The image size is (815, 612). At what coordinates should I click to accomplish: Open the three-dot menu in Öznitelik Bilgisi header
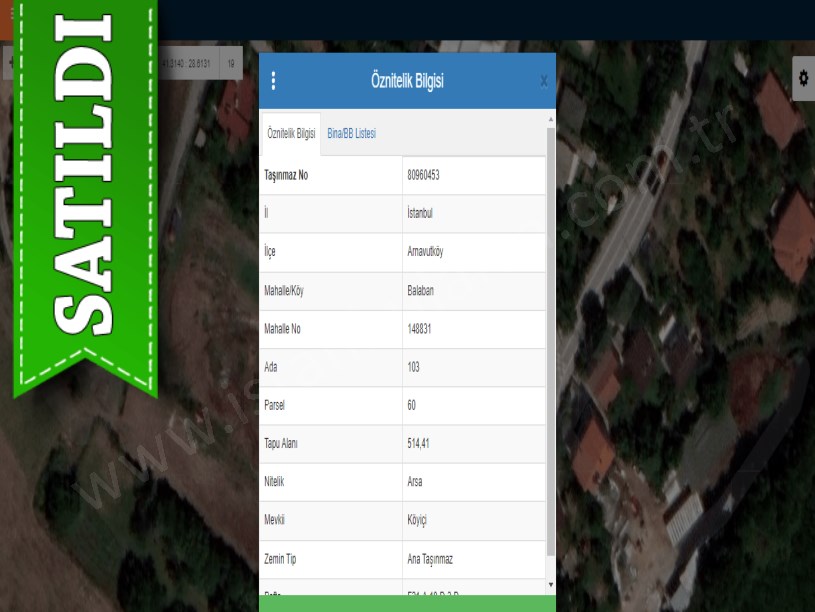273,81
